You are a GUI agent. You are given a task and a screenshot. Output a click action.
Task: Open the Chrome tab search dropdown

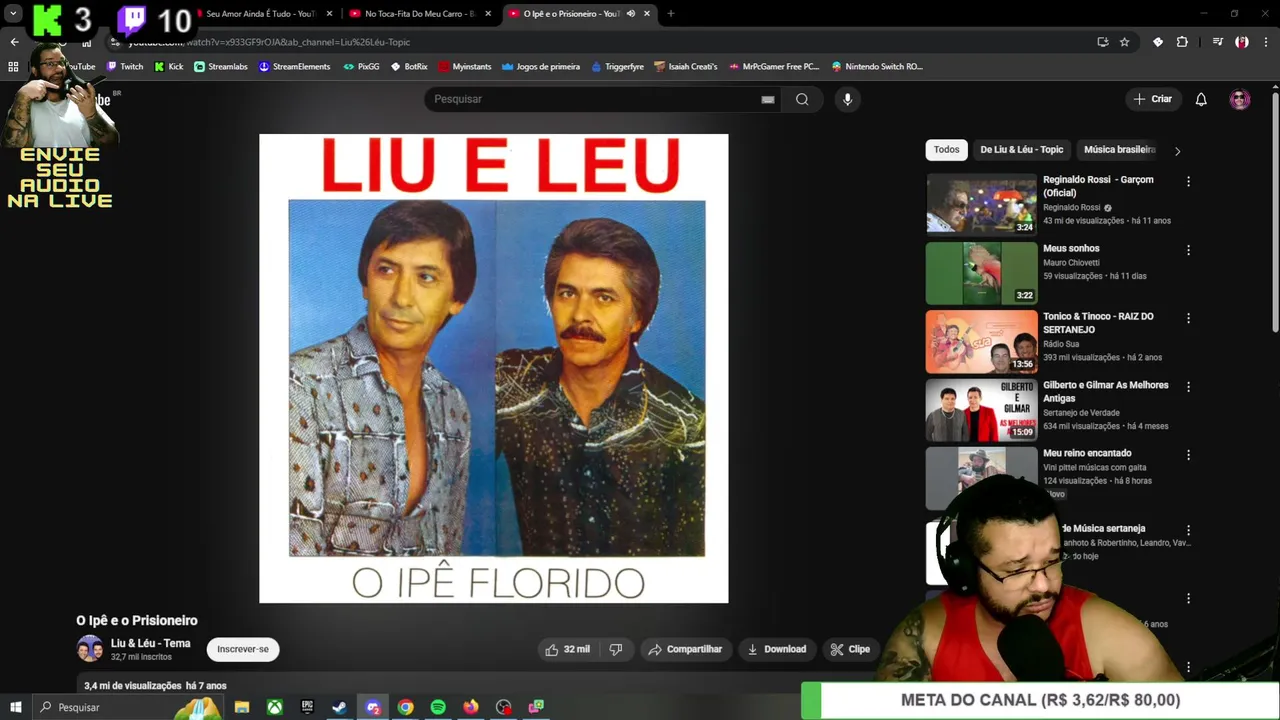(13, 14)
